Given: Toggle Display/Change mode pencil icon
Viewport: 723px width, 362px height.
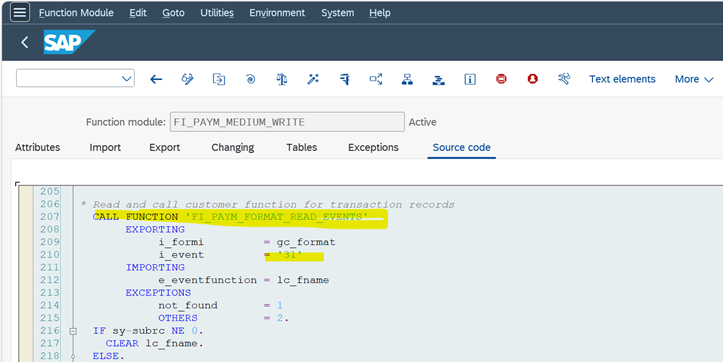Looking at the screenshot, I should [188, 79].
